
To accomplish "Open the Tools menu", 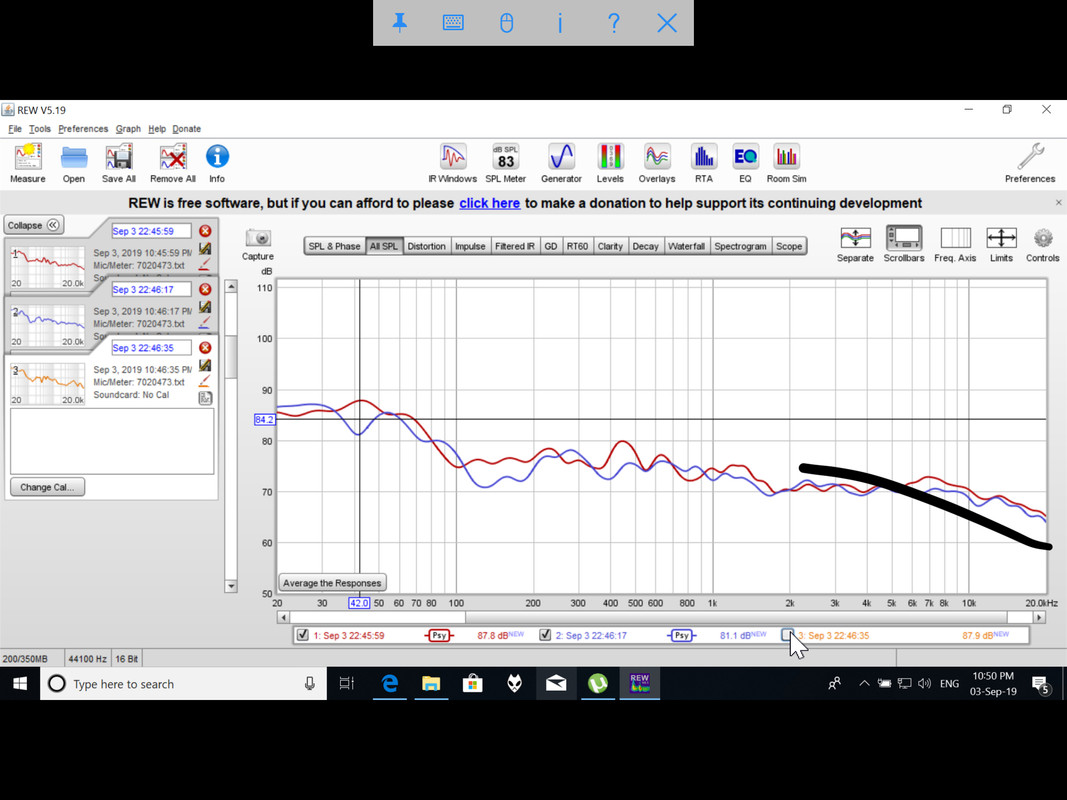I will click(x=40, y=129).
